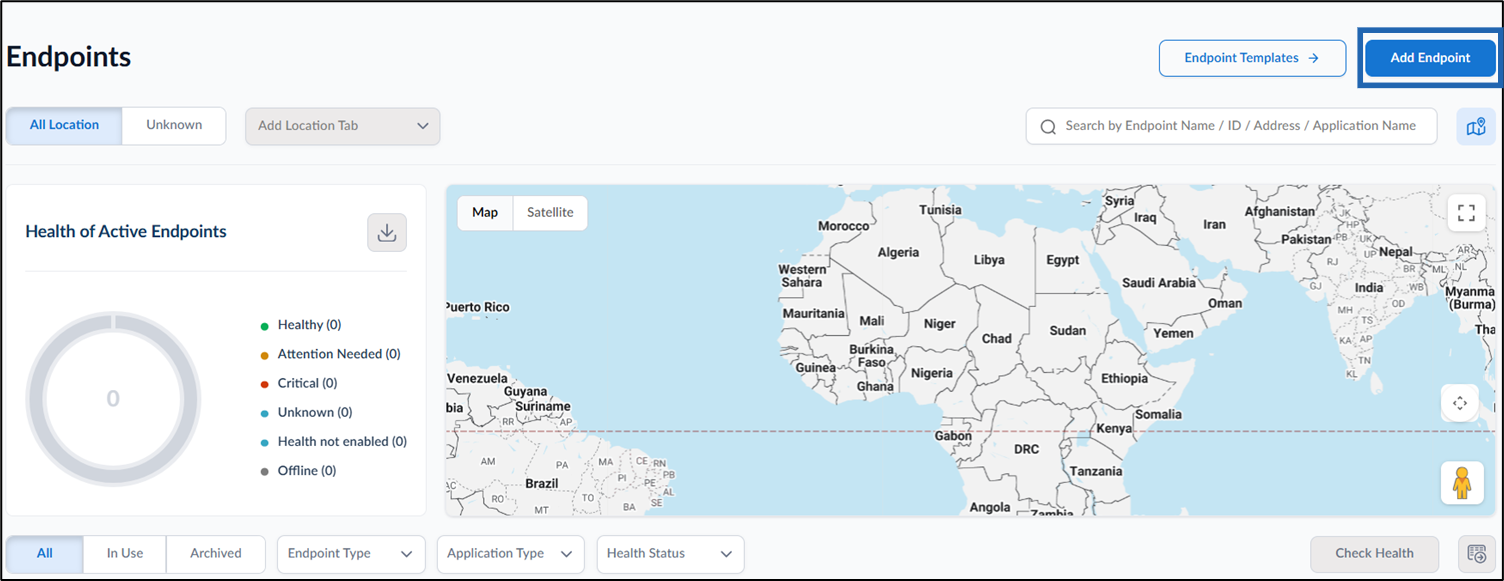Click the download icon in Health panel
Image resolution: width=1504 pixels, height=581 pixels.
pos(387,233)
